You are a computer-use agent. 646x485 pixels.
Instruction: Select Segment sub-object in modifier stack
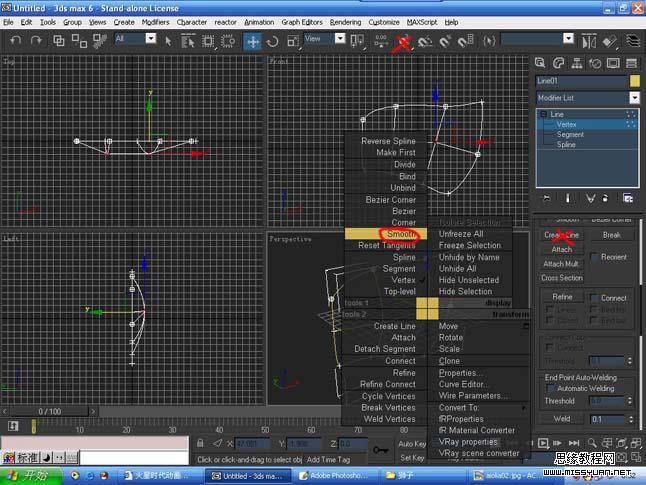(x=570, y=134)
